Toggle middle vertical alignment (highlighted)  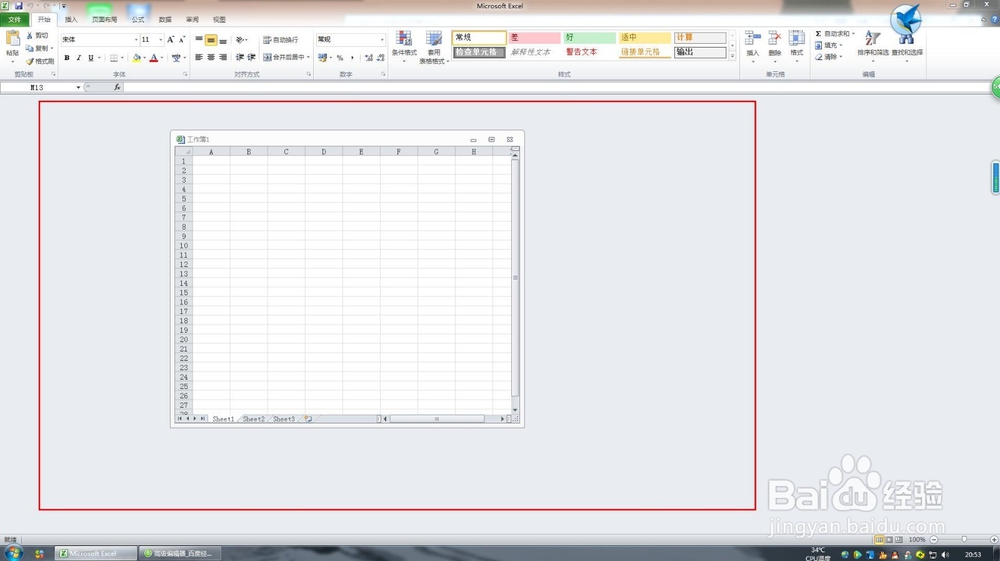tap(210, 40)
